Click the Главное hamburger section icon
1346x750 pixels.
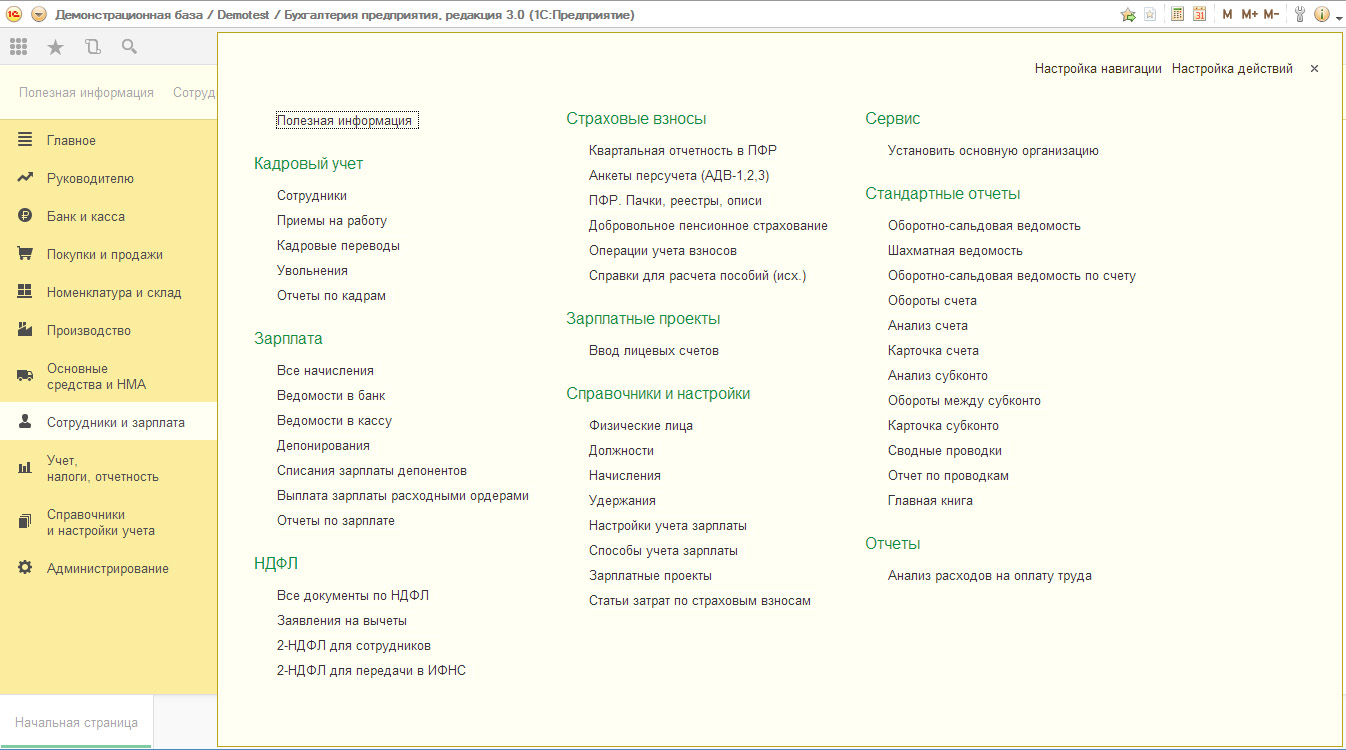(25, 140)
